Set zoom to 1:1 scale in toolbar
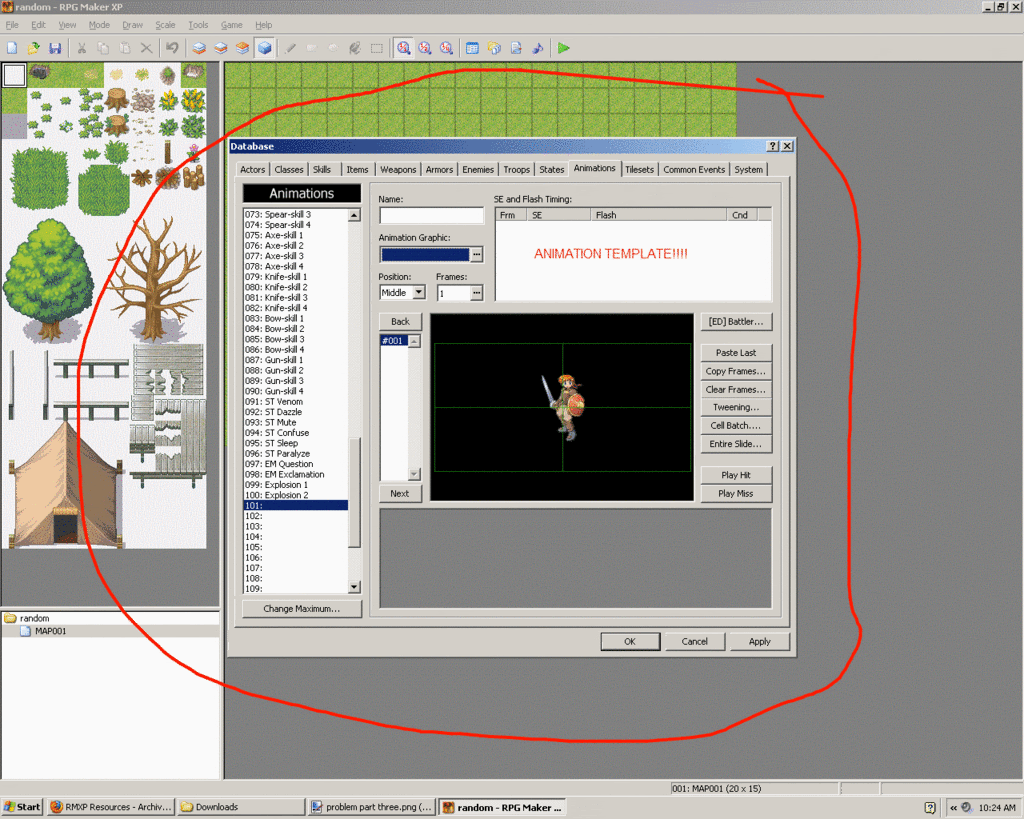 coord(403,47)
